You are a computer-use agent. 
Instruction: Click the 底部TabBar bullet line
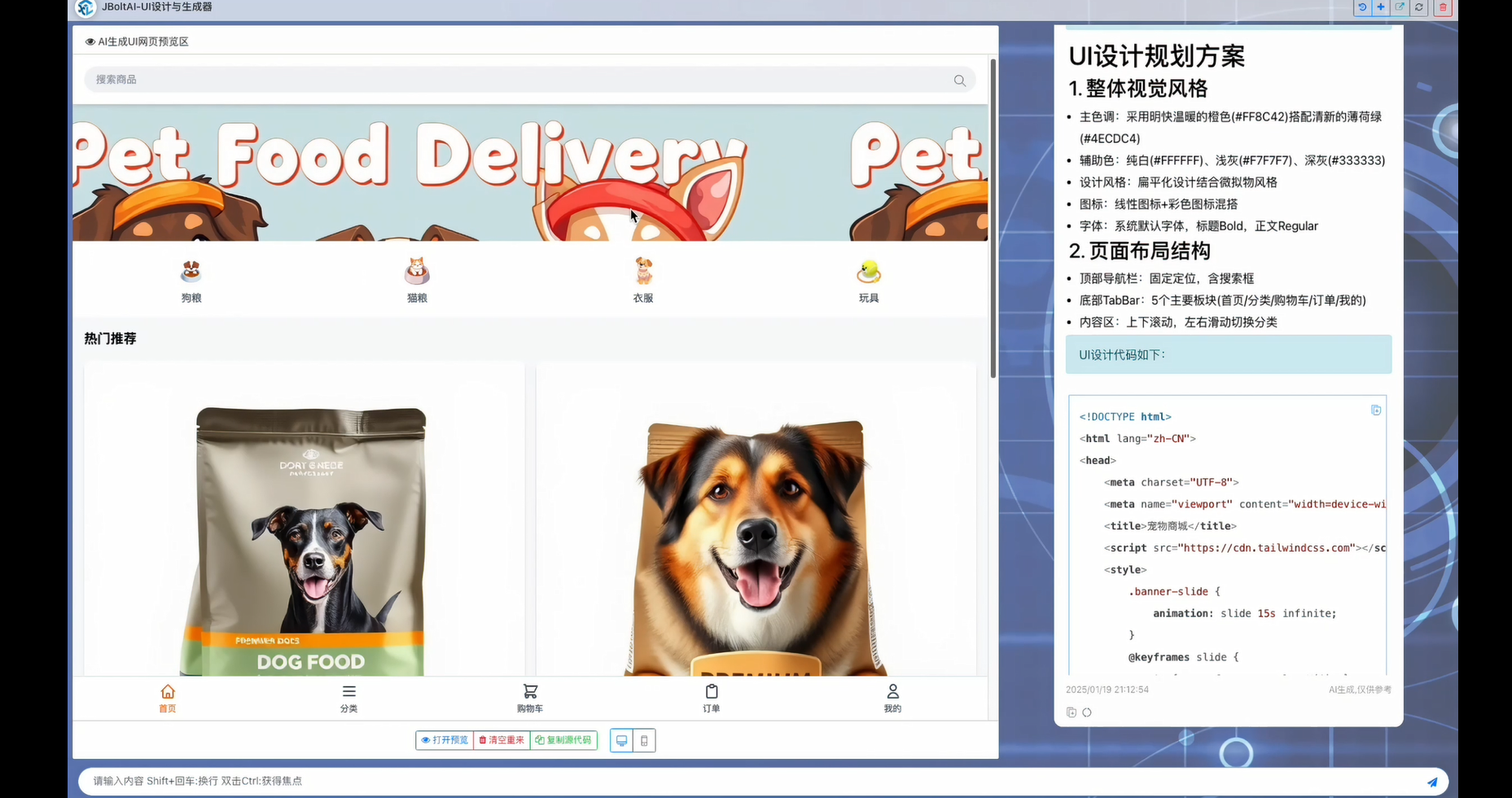(x=1223, y=300)
